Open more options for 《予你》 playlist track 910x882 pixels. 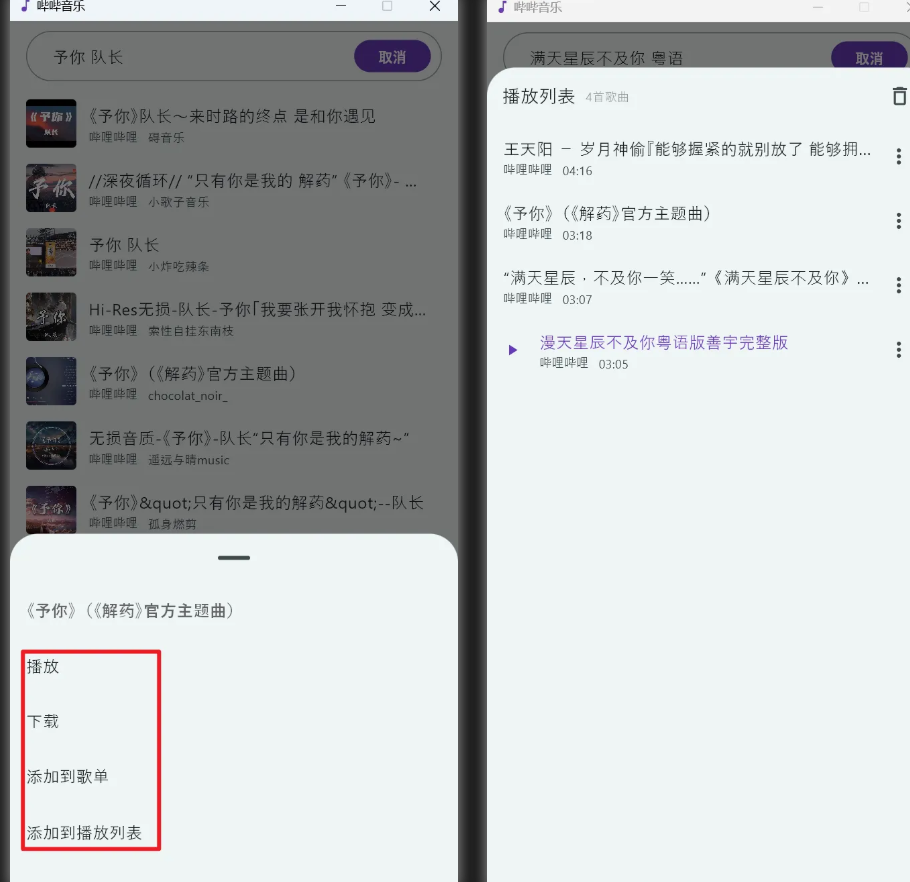[898, 220]
